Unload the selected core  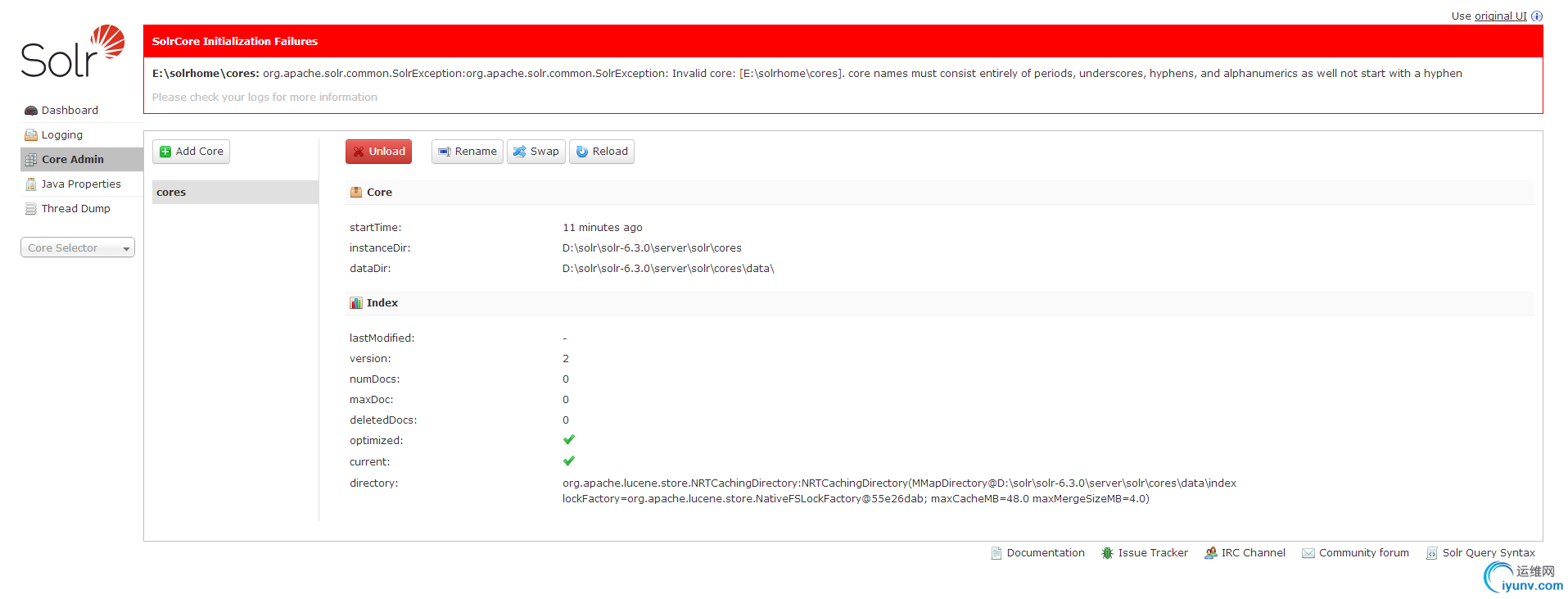(x=378, y=152)
